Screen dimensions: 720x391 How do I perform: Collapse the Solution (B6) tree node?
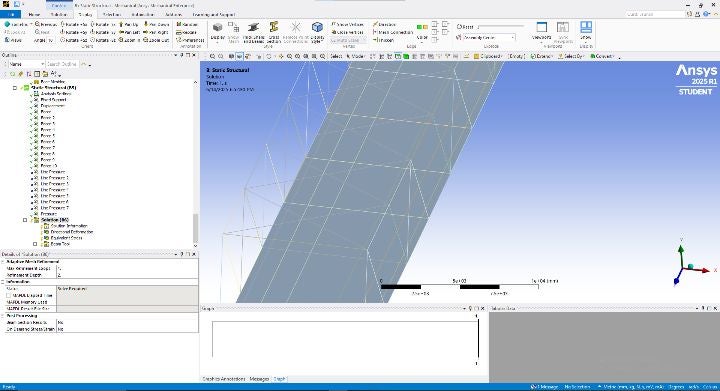(25, 220)
